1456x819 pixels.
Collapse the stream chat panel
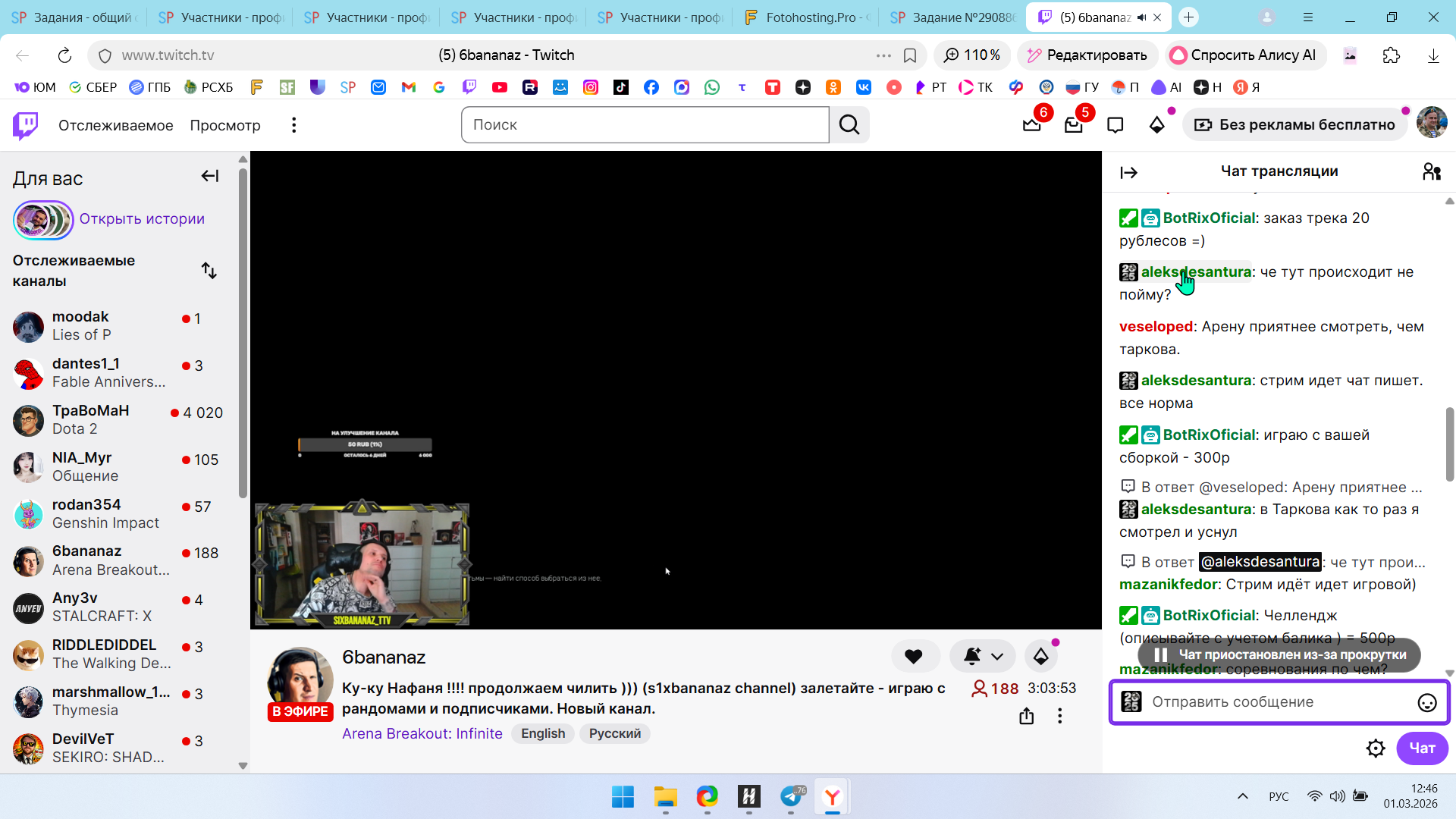click(1128, 173)
